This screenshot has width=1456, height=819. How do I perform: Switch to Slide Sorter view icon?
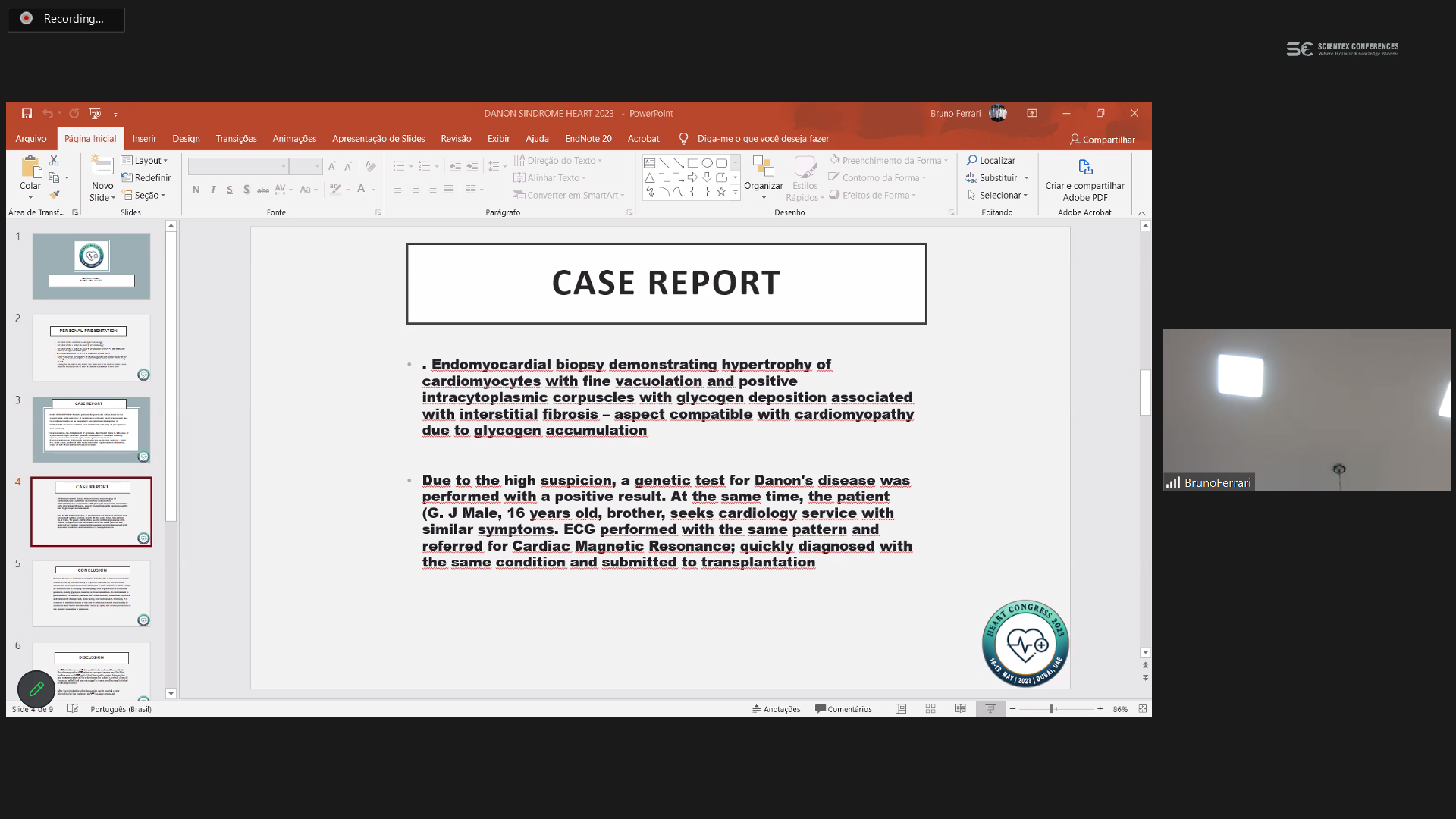click(x=930, y=709)
